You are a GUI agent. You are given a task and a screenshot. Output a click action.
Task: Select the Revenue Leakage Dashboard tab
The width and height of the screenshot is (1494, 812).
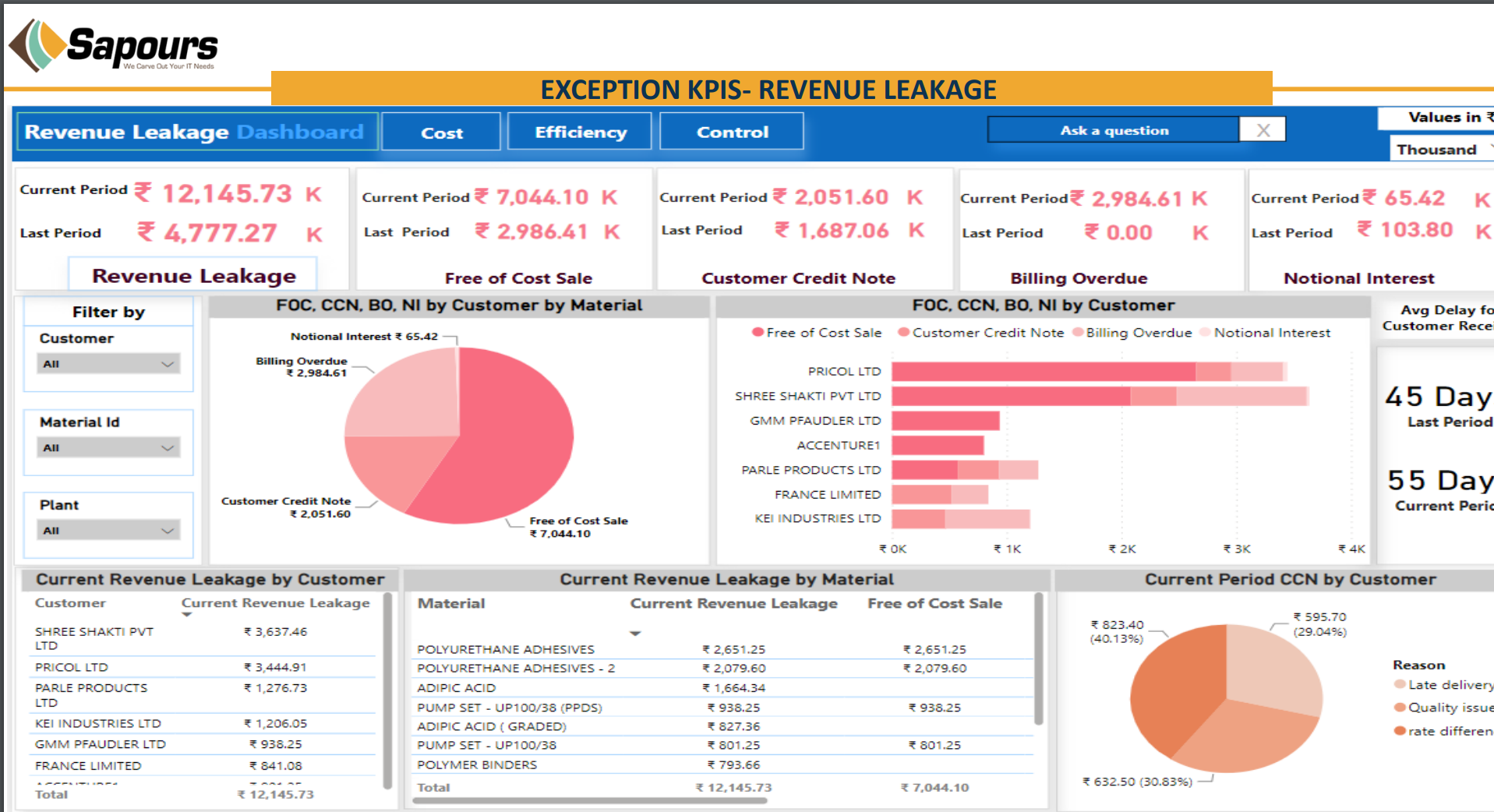pos(196,132)
